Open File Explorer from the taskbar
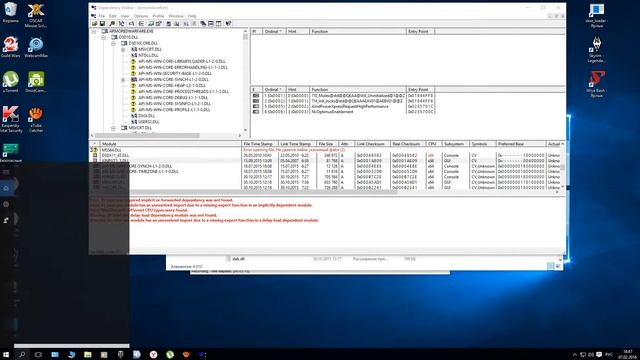 88,354
